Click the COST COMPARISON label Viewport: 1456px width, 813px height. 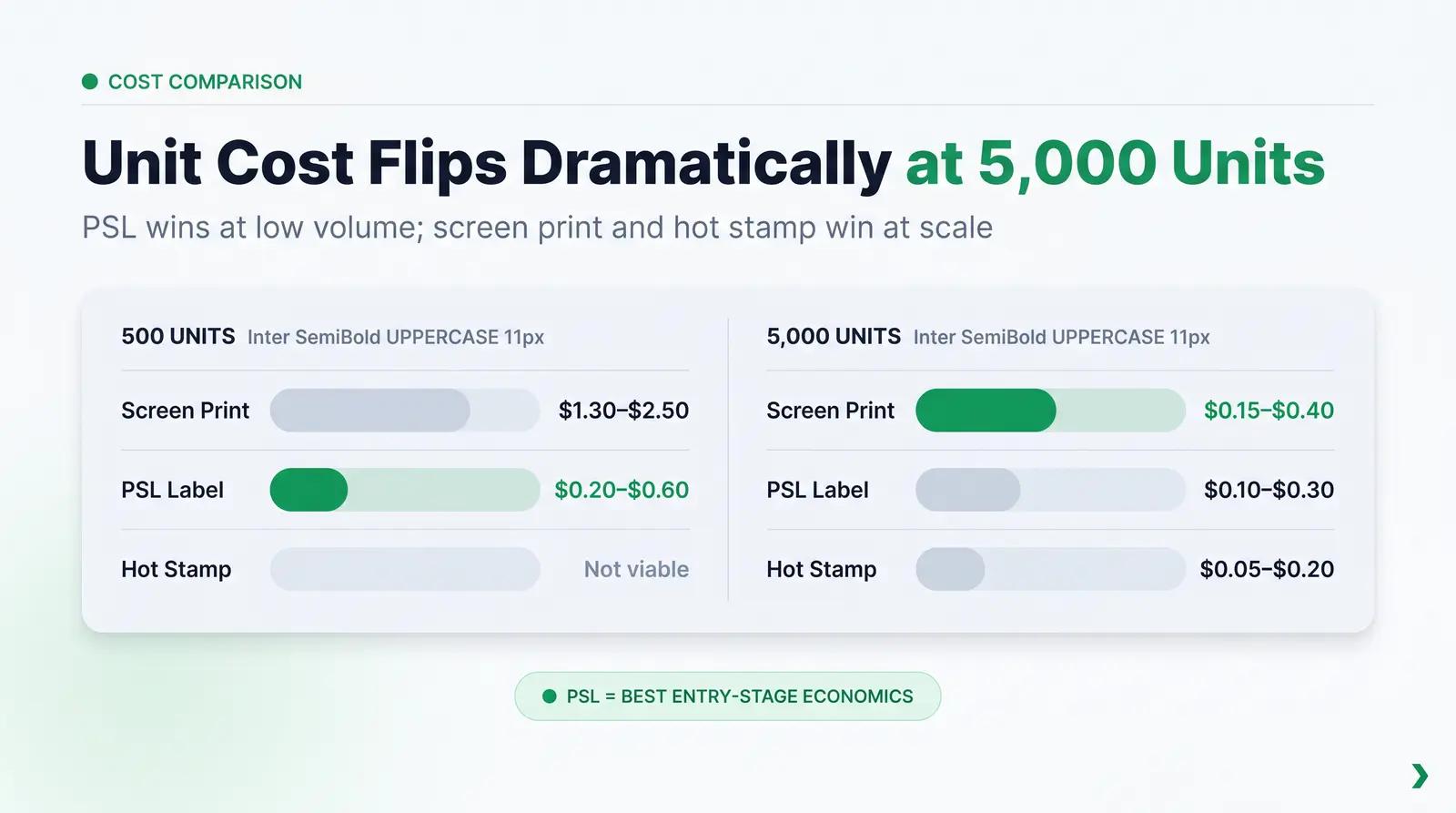coord(205,82)
